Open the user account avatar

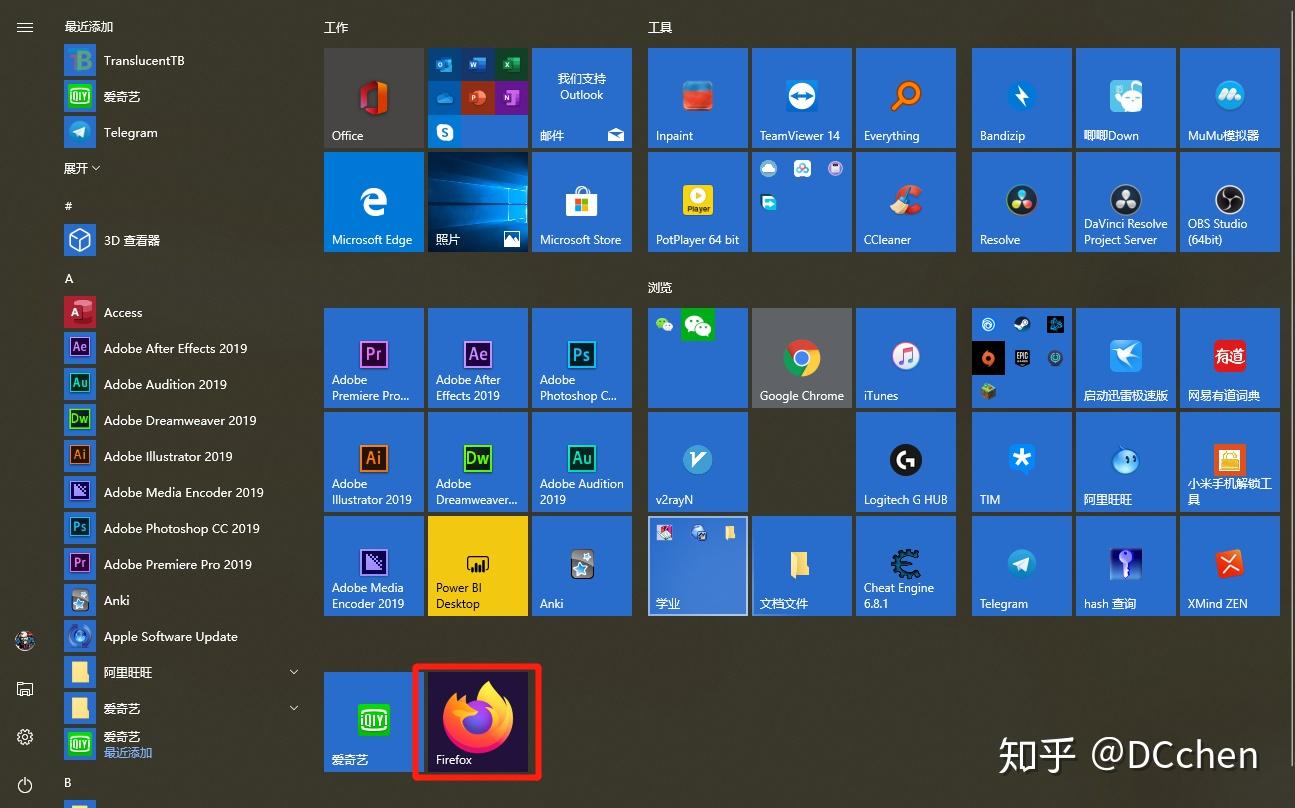point(25,640)
